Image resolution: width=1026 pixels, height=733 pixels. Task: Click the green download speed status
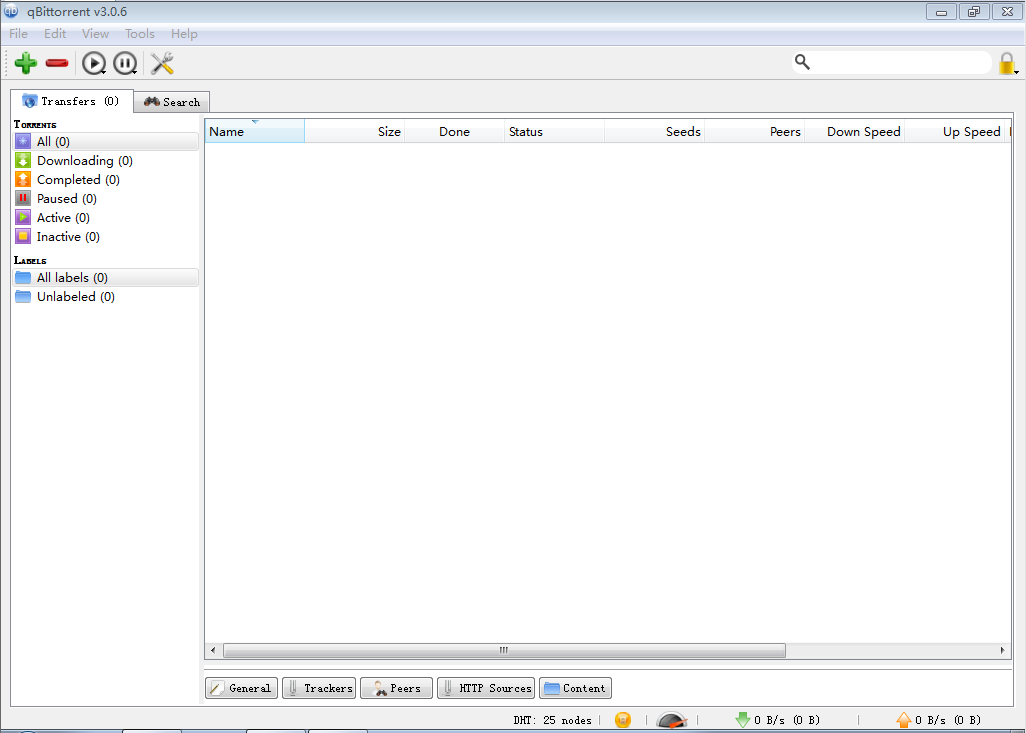click(x=778, y=720)
